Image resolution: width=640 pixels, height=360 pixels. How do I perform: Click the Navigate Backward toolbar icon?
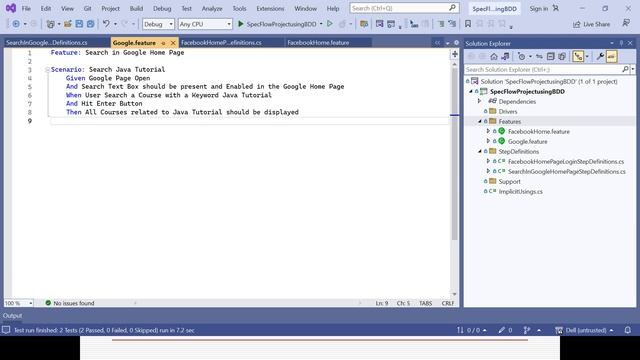tap(16, 24)
